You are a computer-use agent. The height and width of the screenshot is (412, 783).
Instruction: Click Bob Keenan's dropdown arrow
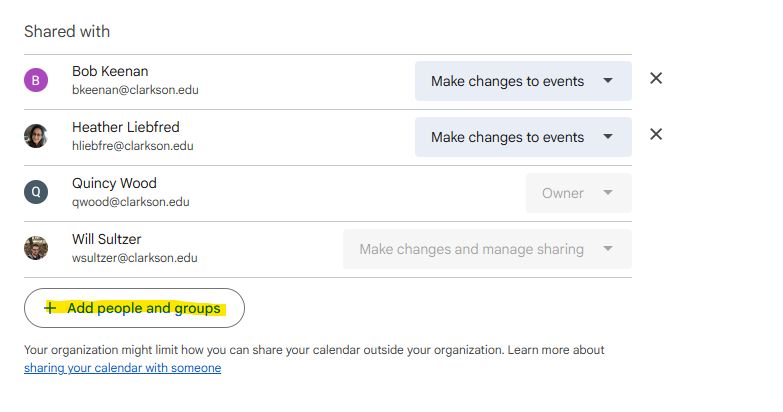coord(608,80)
